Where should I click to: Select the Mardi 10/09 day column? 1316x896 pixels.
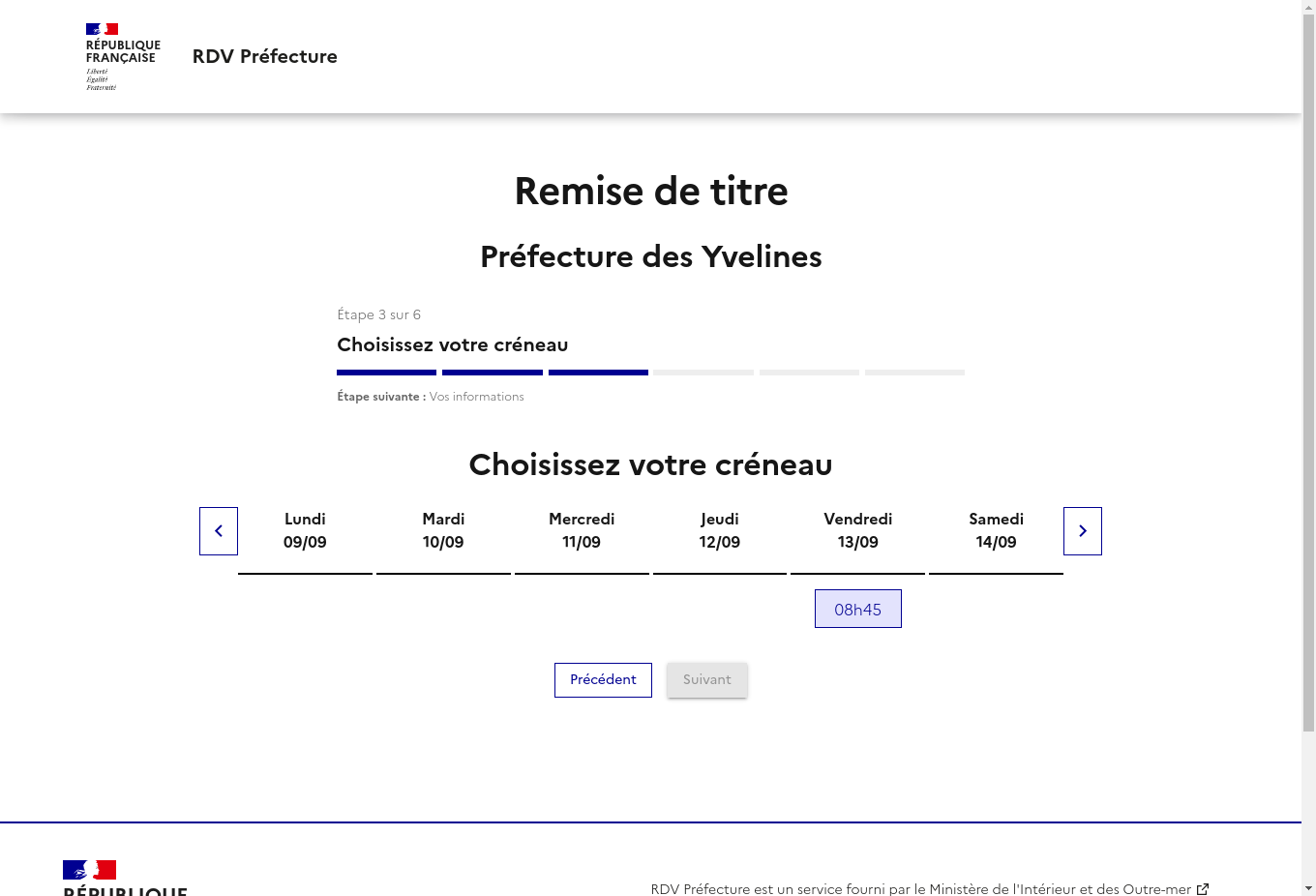click(x=443, y=531)
